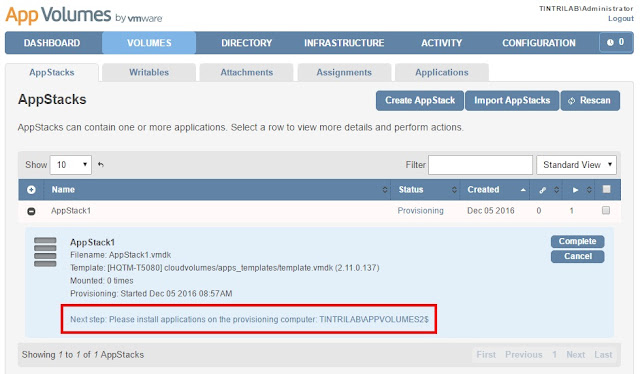Screen dimensions: 640x374
Task: Tick the select-all checkbox in table header
Action: point(607,189)
